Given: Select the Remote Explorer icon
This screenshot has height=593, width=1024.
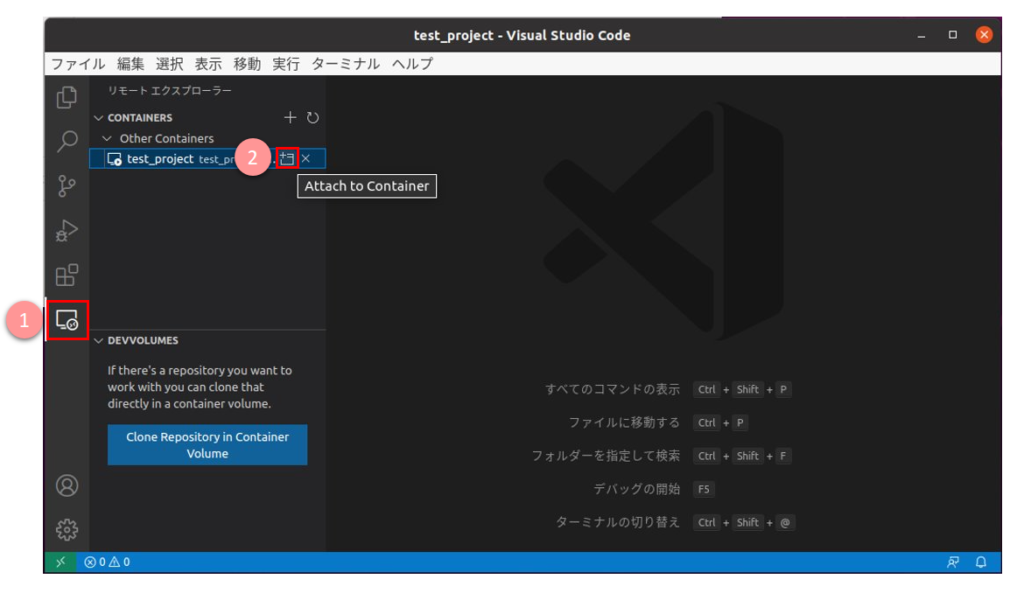Looking at the screenshot, I should [x=66, y=318].
